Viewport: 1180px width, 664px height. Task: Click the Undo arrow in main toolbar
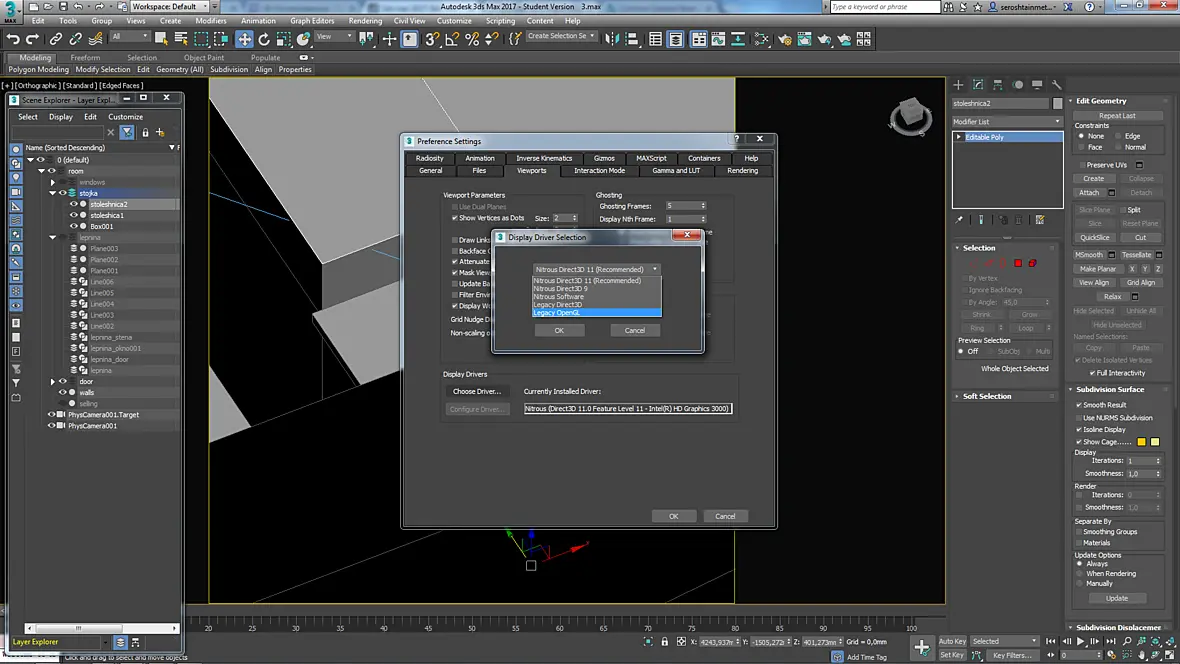[13, 39]
